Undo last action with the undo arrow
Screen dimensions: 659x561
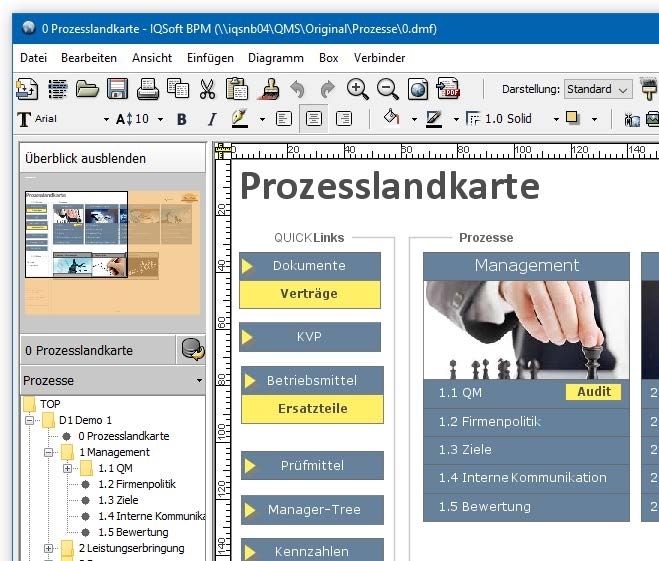coord(297,89)
